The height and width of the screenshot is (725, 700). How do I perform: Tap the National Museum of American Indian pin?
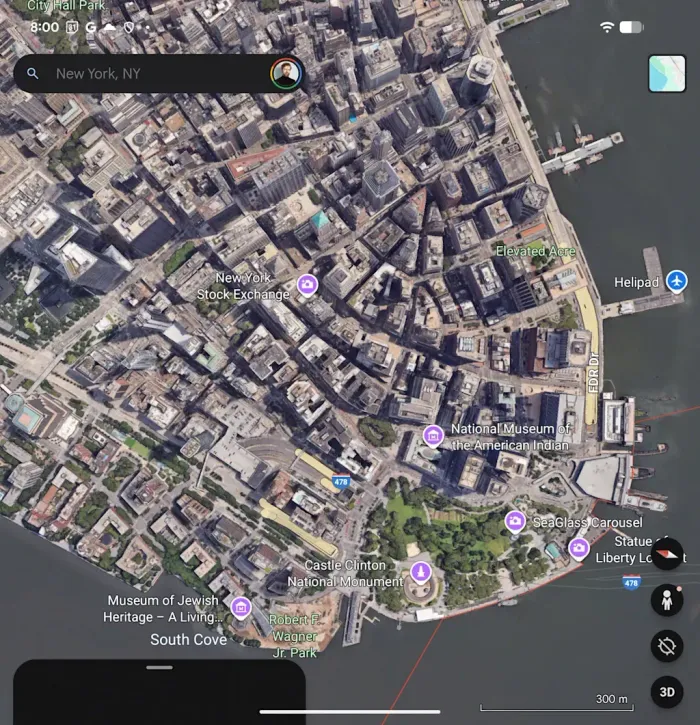pyautogui.click(x=433, y=435)
